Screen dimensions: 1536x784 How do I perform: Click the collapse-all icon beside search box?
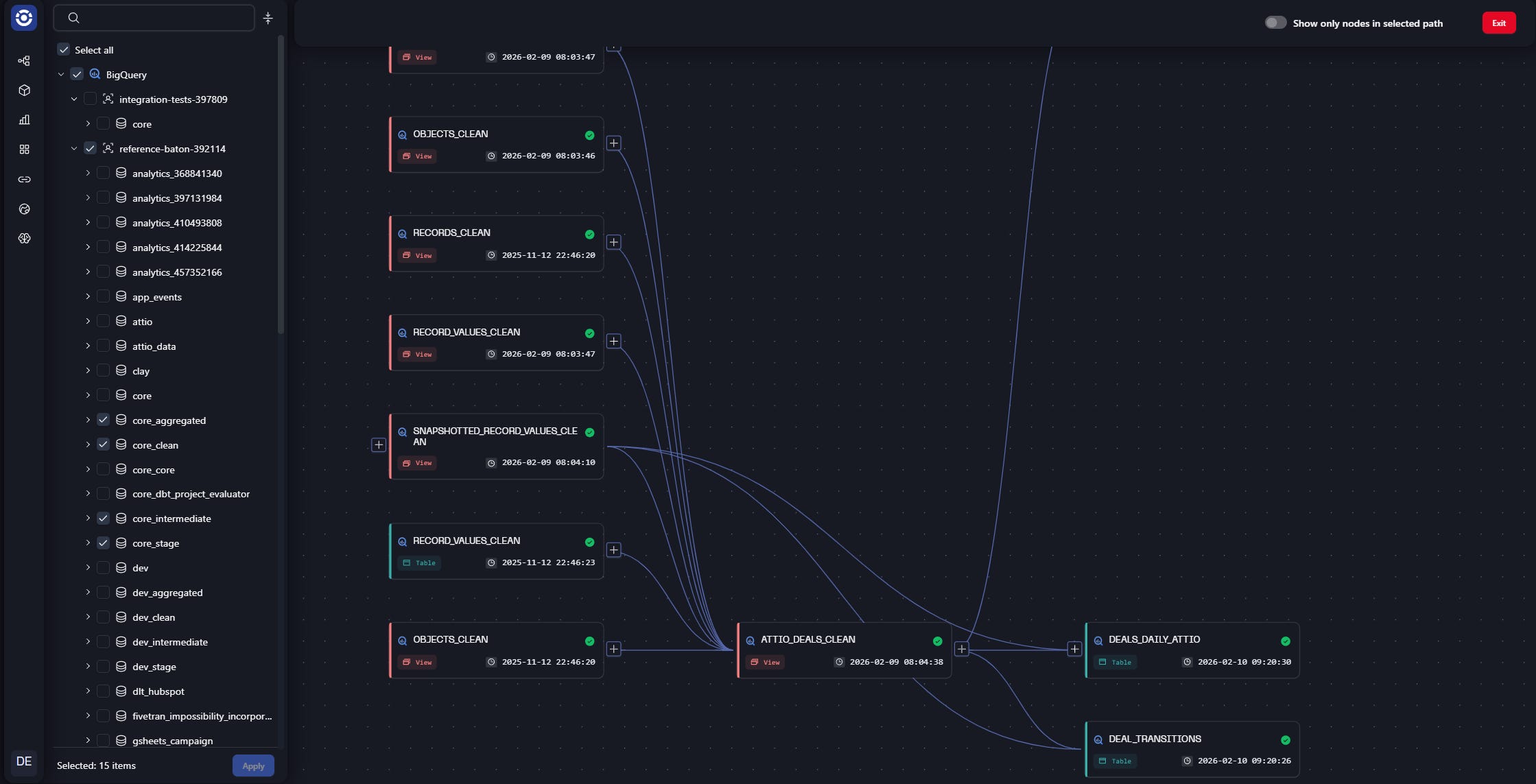268,19
